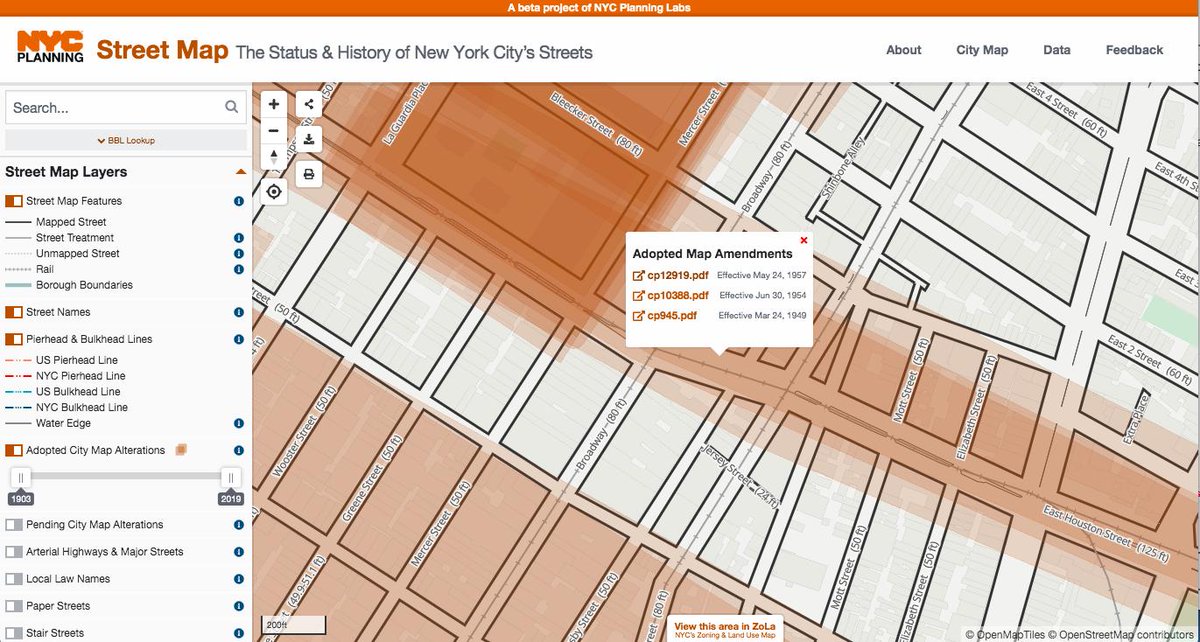
Task: Click the 2019 end year slider handle
Action: point(231,478)
